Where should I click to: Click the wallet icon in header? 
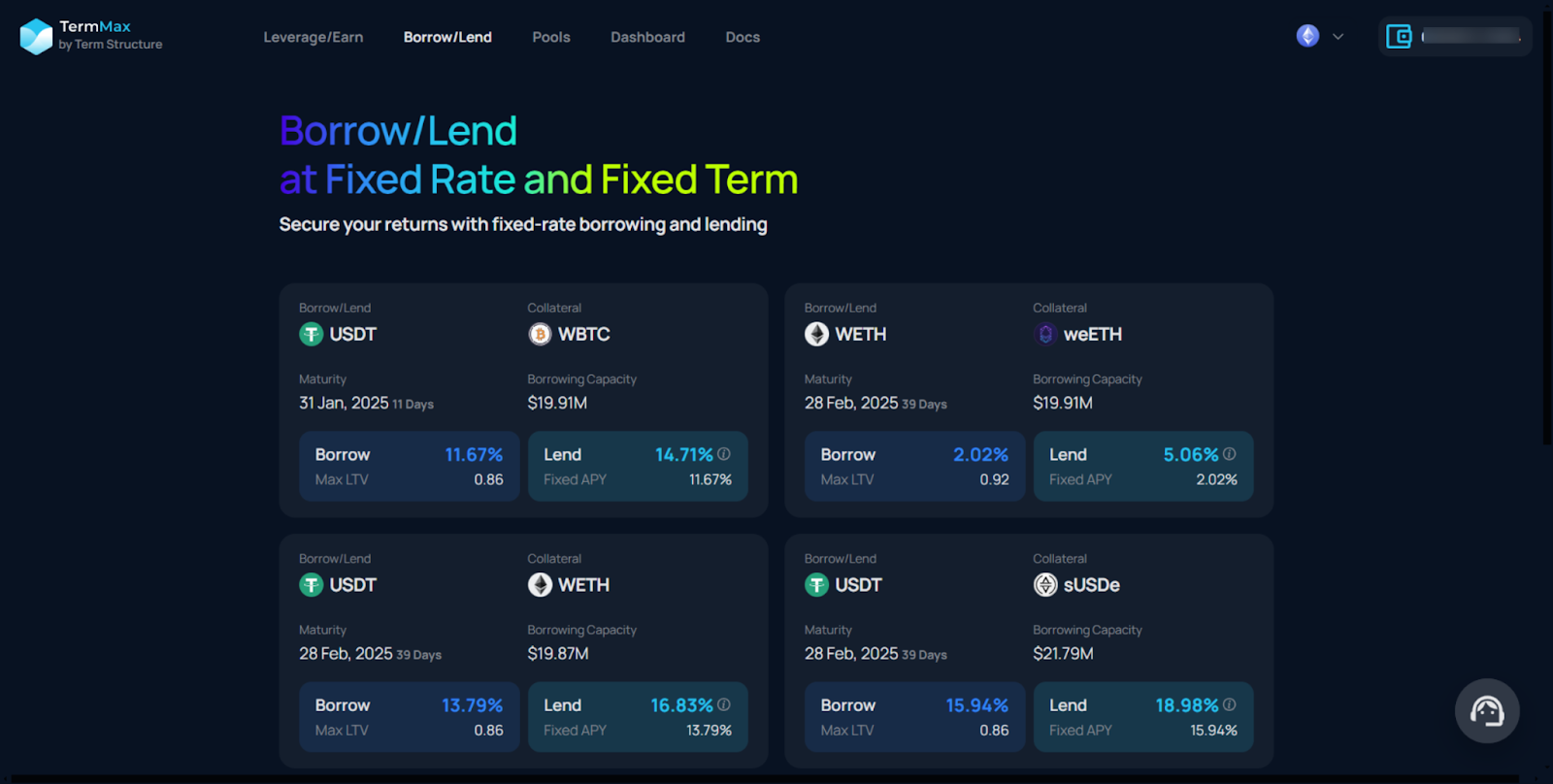1399,37
